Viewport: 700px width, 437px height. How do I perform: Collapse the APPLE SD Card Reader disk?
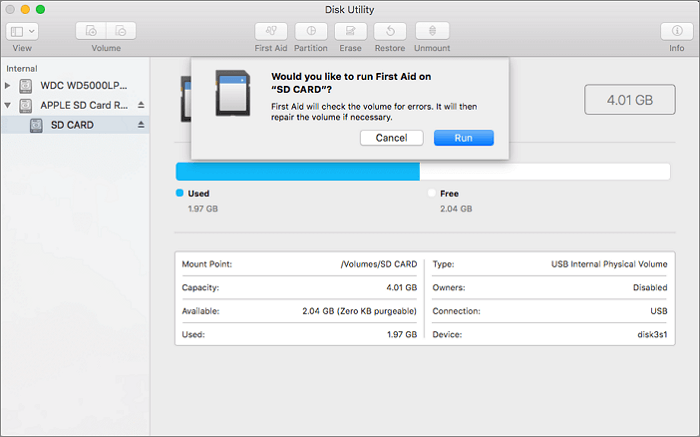(x=9, y=105)
